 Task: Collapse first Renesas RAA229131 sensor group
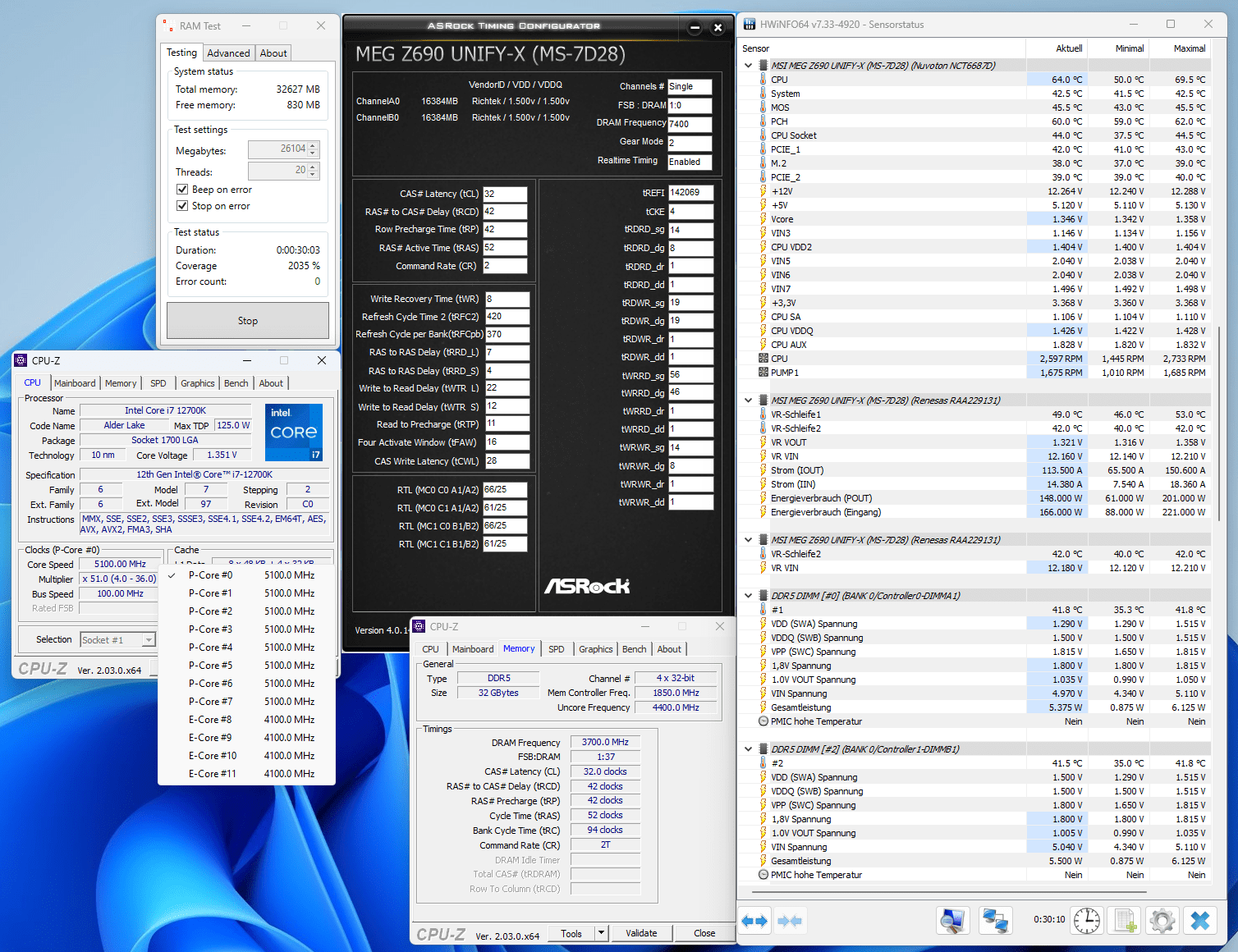(x=748, y=400)
